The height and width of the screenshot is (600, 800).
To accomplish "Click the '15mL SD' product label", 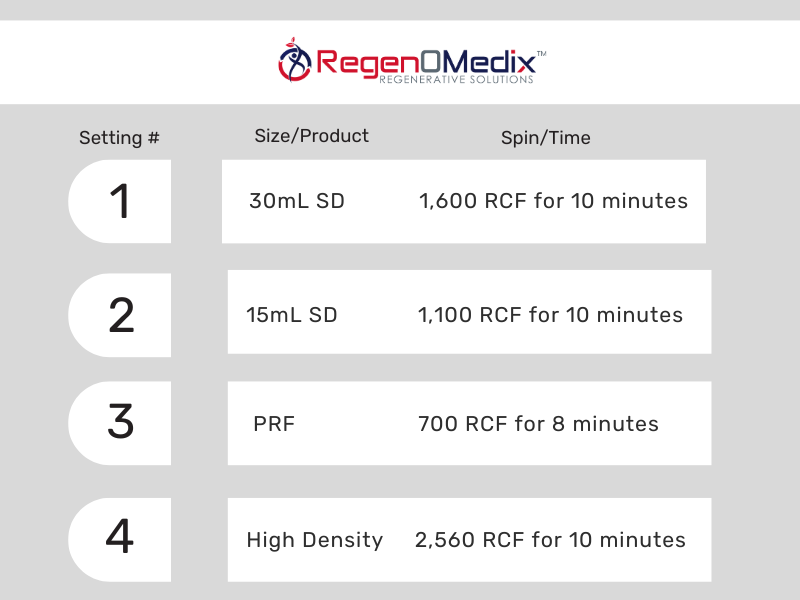I will [292, 315].
